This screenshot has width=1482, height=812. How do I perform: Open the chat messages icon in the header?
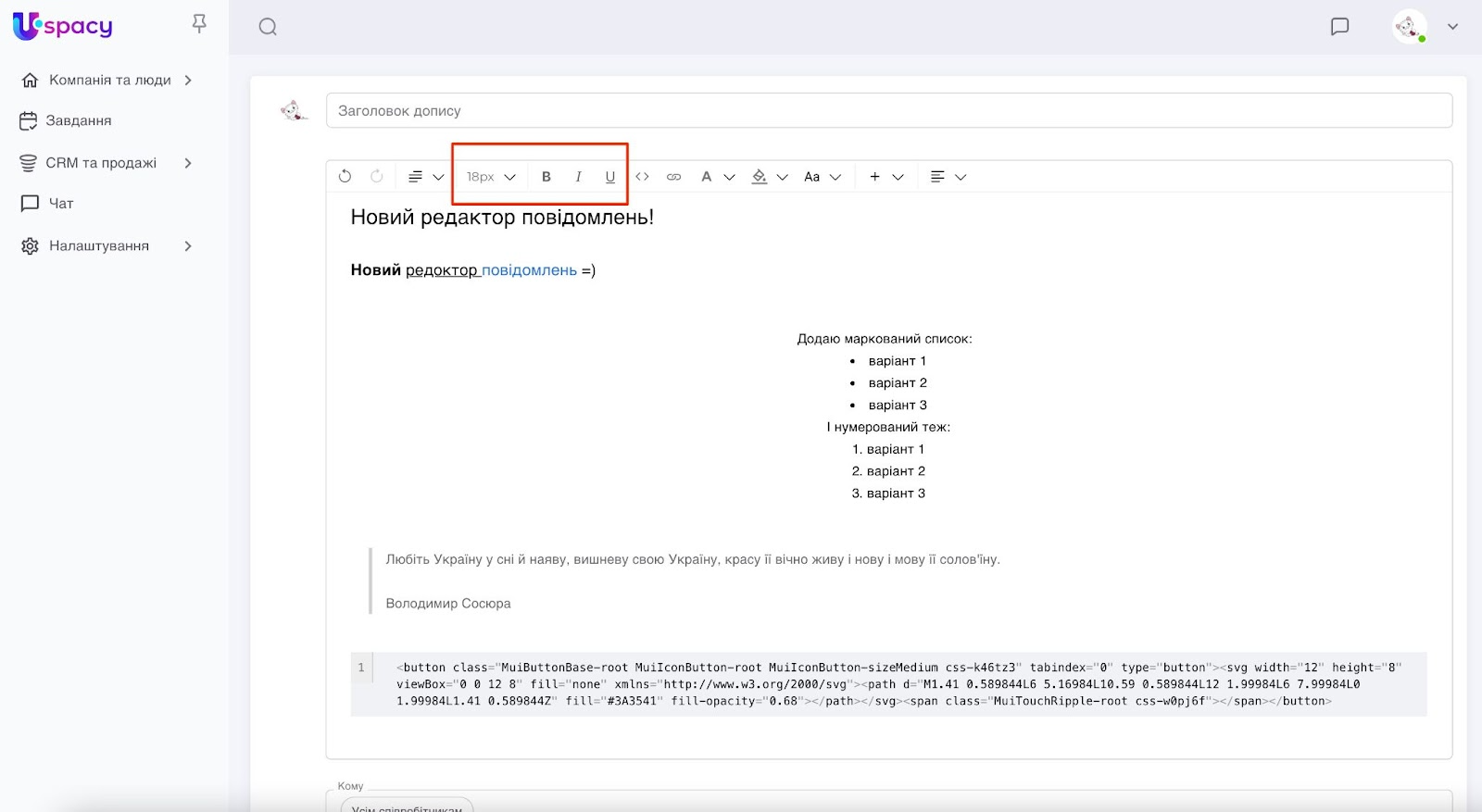(1339, 27)
